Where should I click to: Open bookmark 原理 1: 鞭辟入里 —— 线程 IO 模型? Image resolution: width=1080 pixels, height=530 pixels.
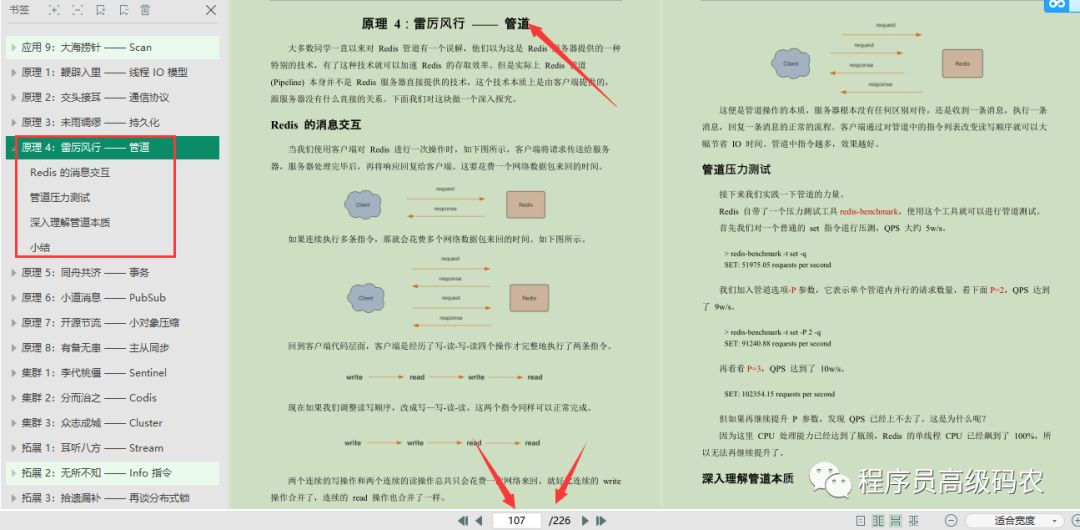105,72
